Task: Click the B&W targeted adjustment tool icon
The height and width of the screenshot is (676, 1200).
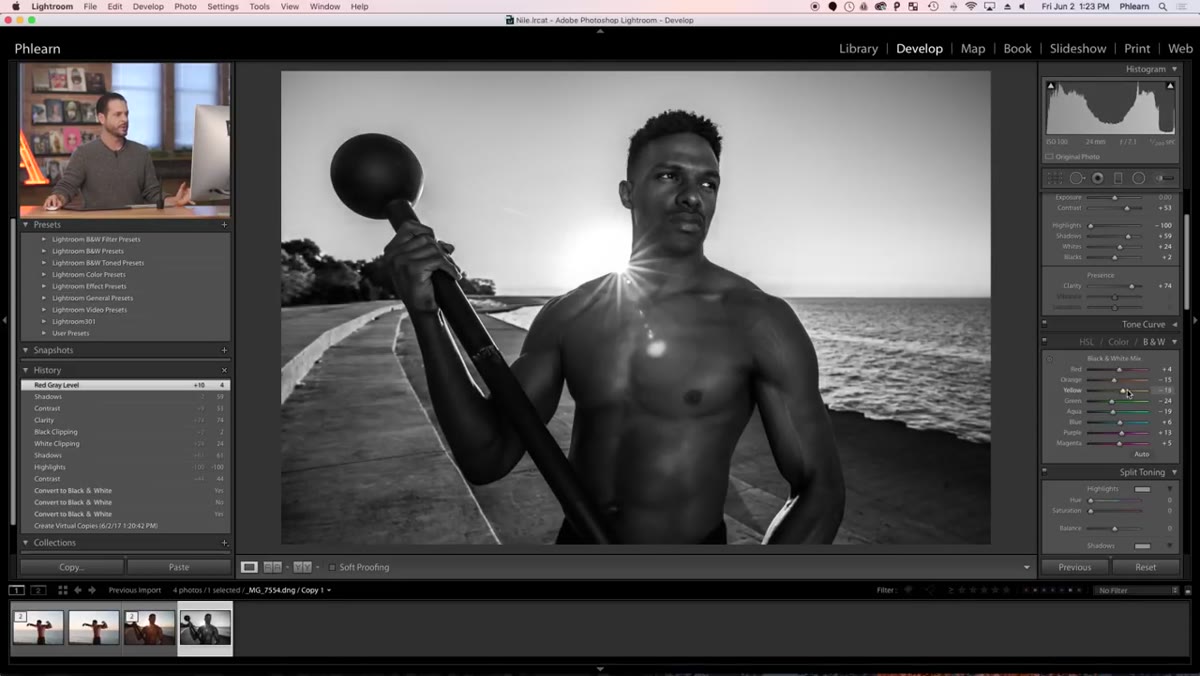Action: [x=1049, y=359]
